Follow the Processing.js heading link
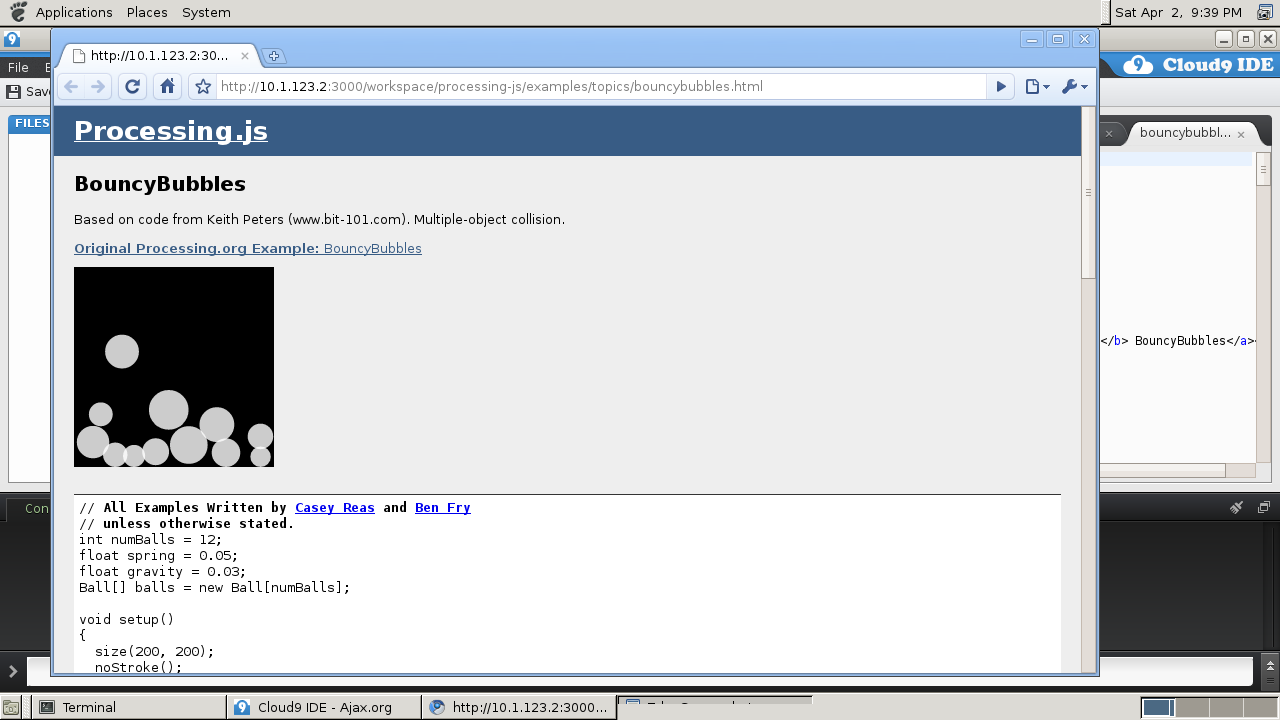 (x=170, y=130)
